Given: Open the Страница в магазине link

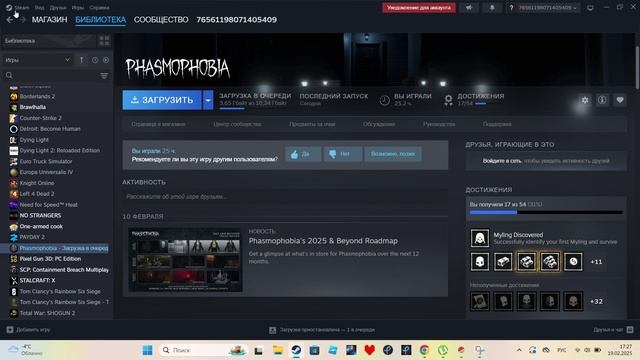Looking at the screenshot, I should [x=158, y=124].
